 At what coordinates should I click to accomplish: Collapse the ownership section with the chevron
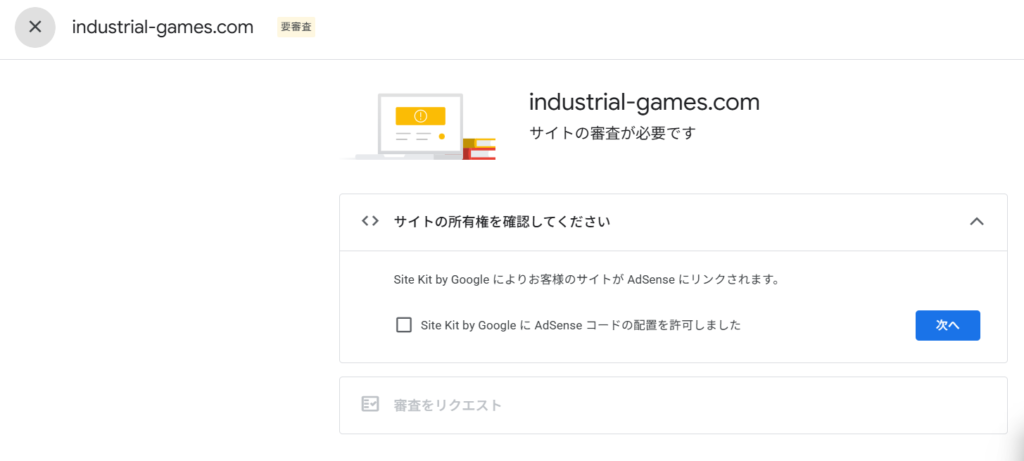(977, 222)
